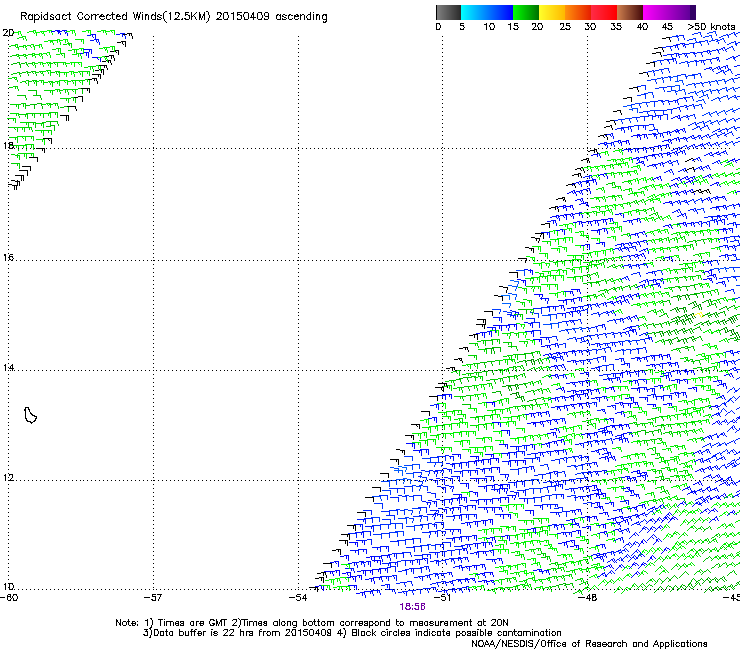
Task: Click legend tick label 15
Action: click(513, 27)
